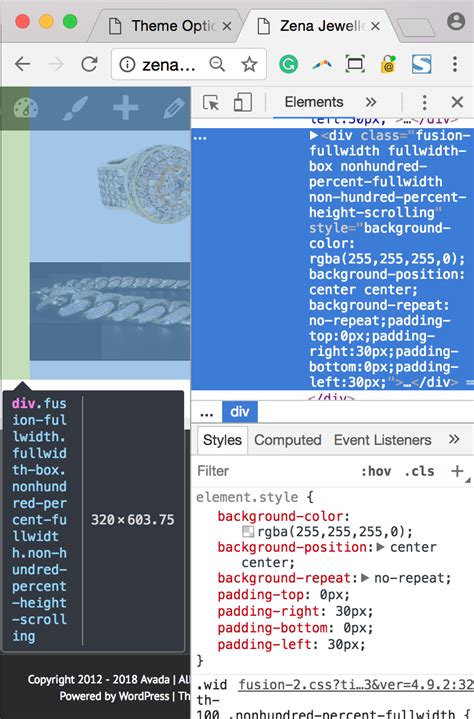Screen dimensions: 474x719
Task: Toggle the device toolbar in DevTools
Action: tap(243, 102)
